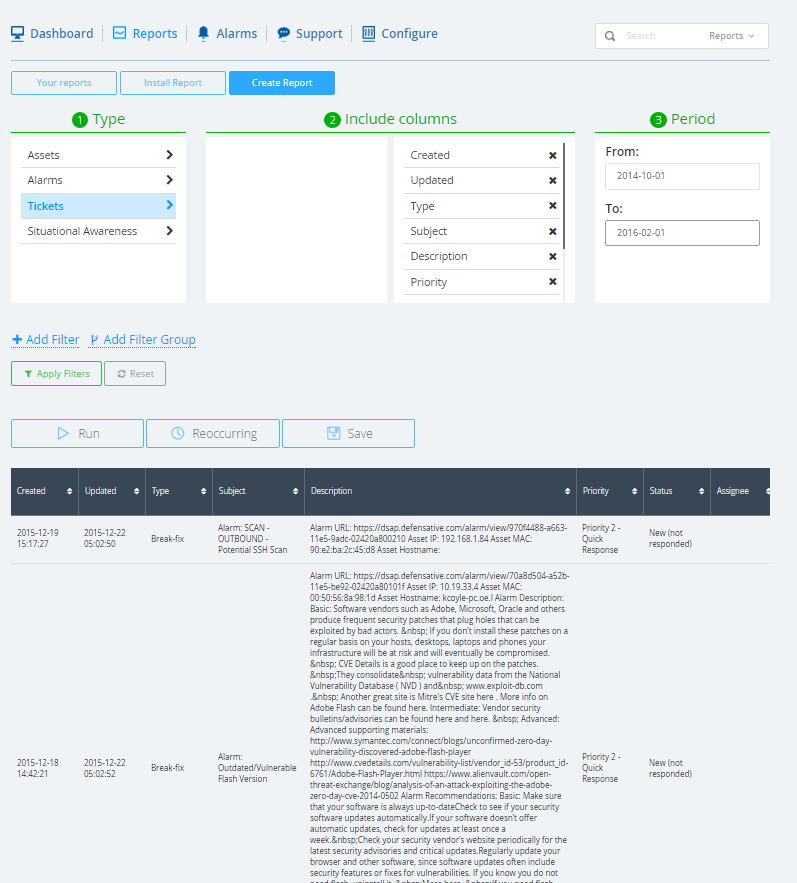The image size is (797, 883).
Task: Remove the Updated column with its X icon
Action: point(552,181)
